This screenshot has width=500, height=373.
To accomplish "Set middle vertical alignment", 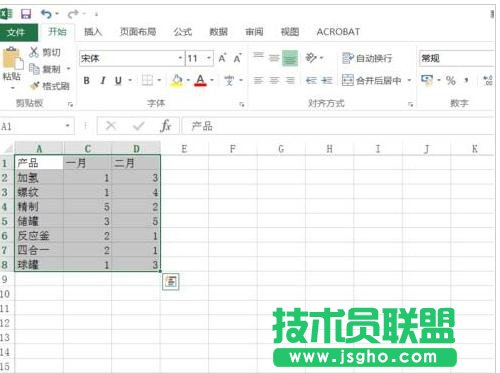I will point(274,58).
